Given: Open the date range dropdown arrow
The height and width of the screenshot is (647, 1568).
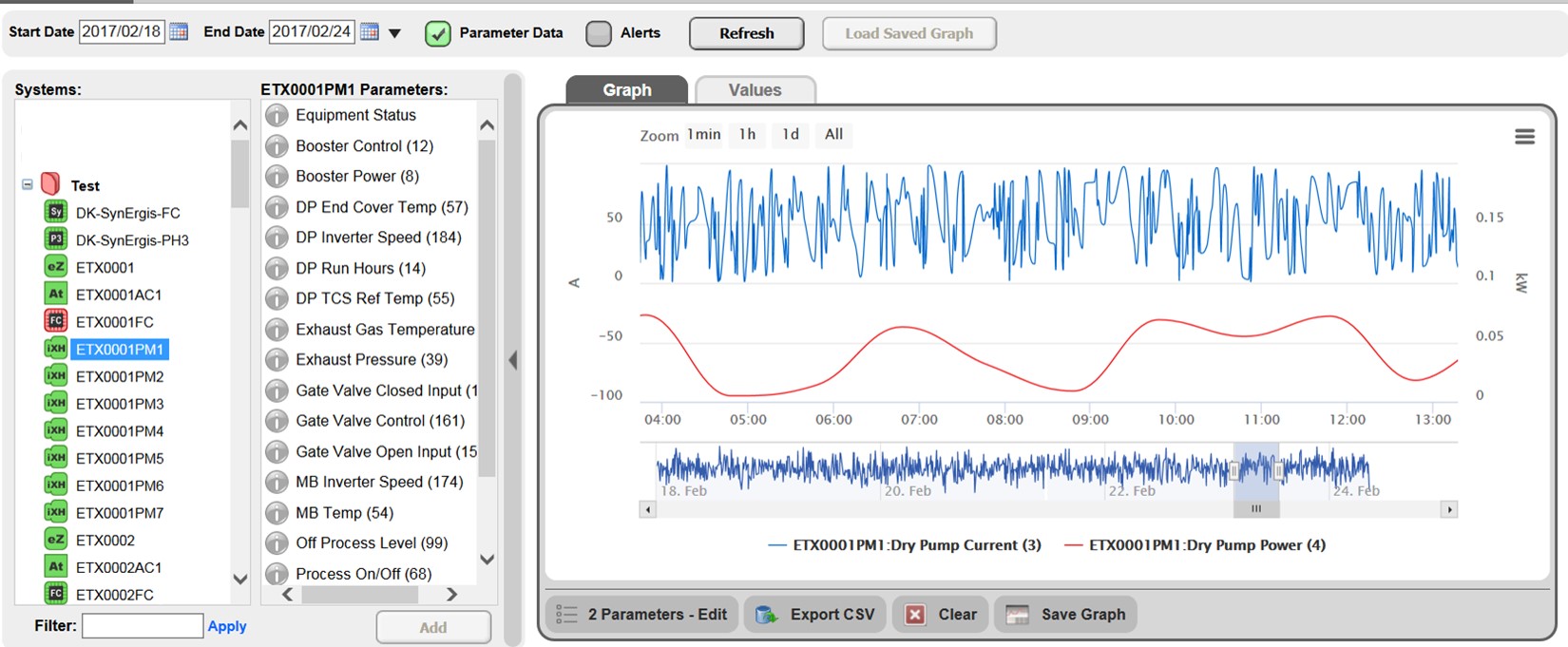Looking at the screenshot, I should [395, 33].
